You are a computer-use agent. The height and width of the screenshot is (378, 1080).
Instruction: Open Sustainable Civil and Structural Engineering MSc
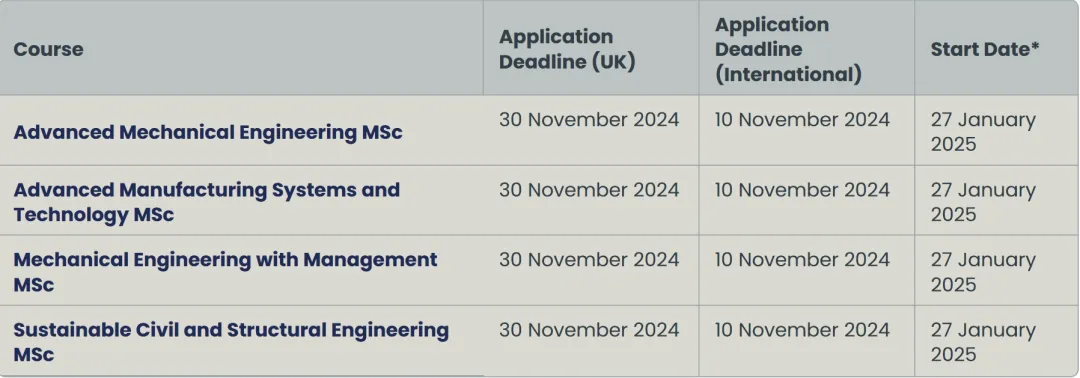[x=231, y=342]
